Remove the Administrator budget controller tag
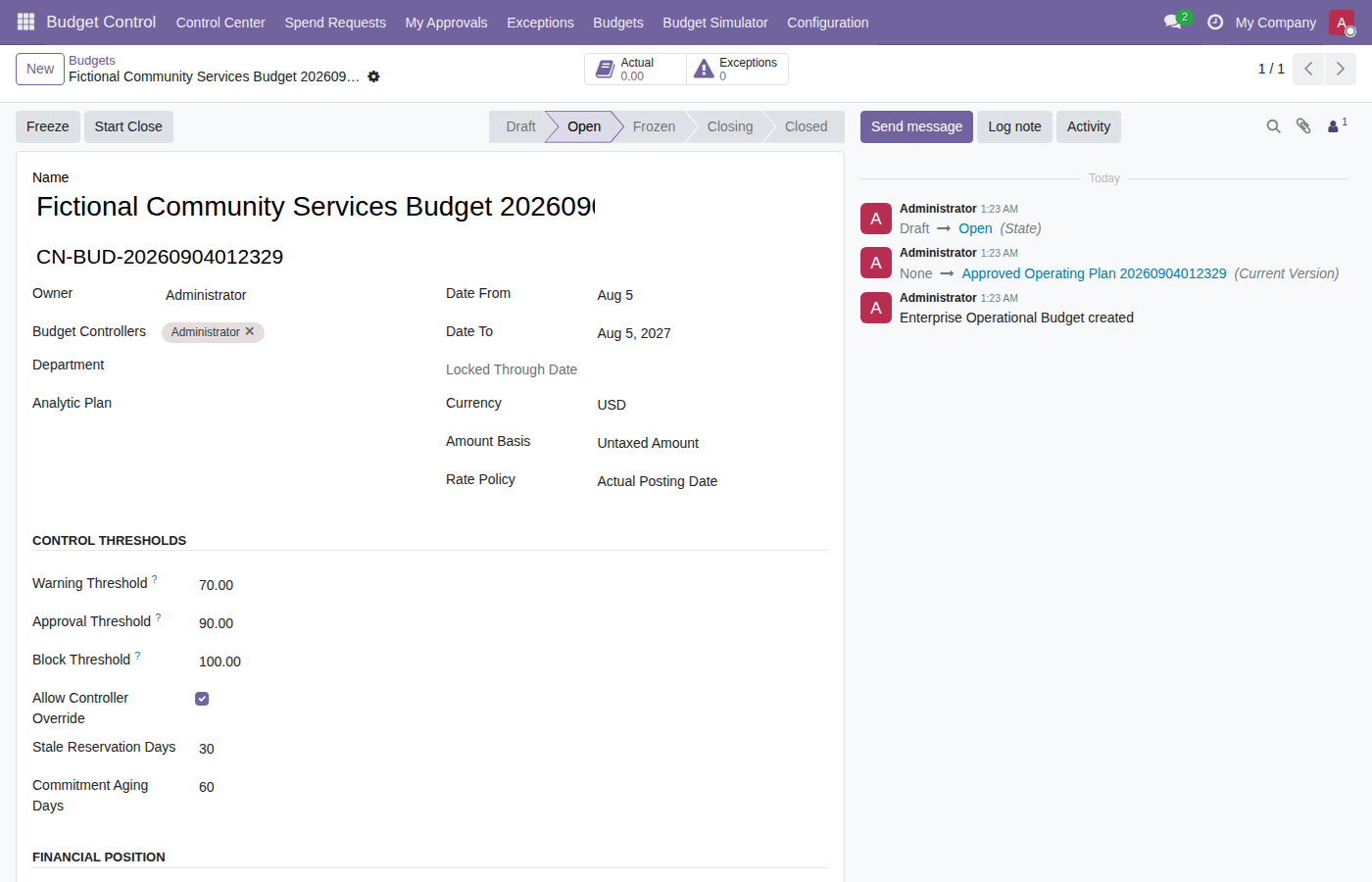The height and width of the screenshot is (882, 1372). click(x=250, y=331)
